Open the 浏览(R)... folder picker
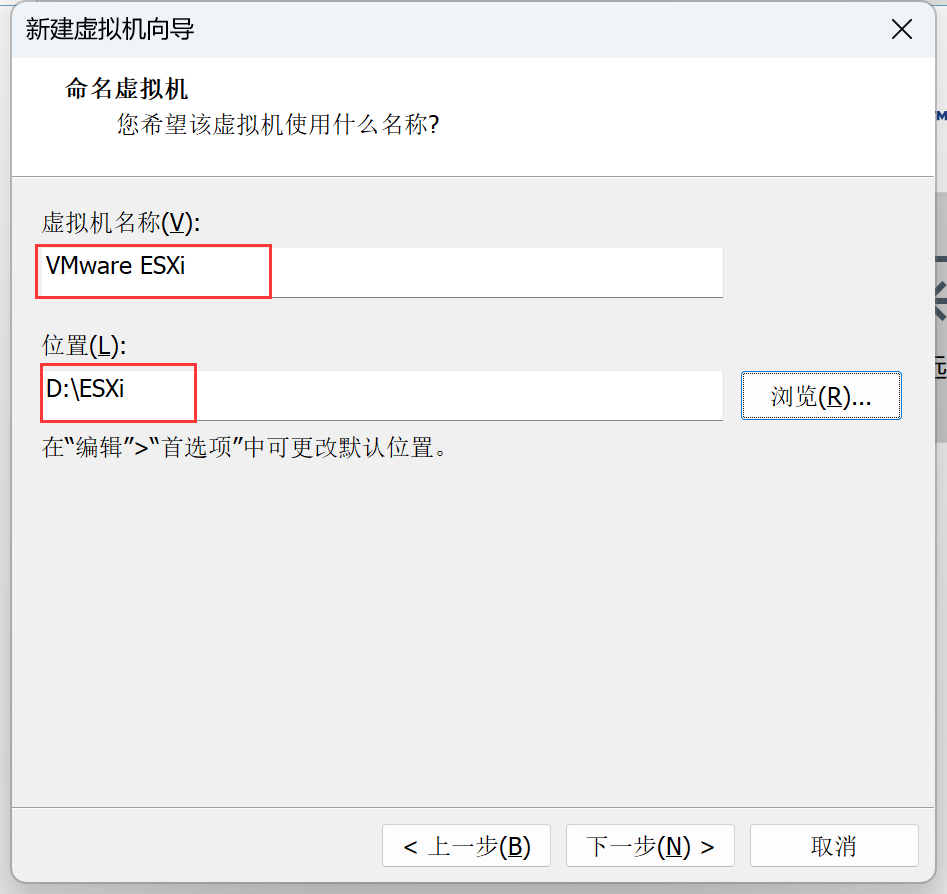Screen dimensions: 947x894 click(821, 396)
